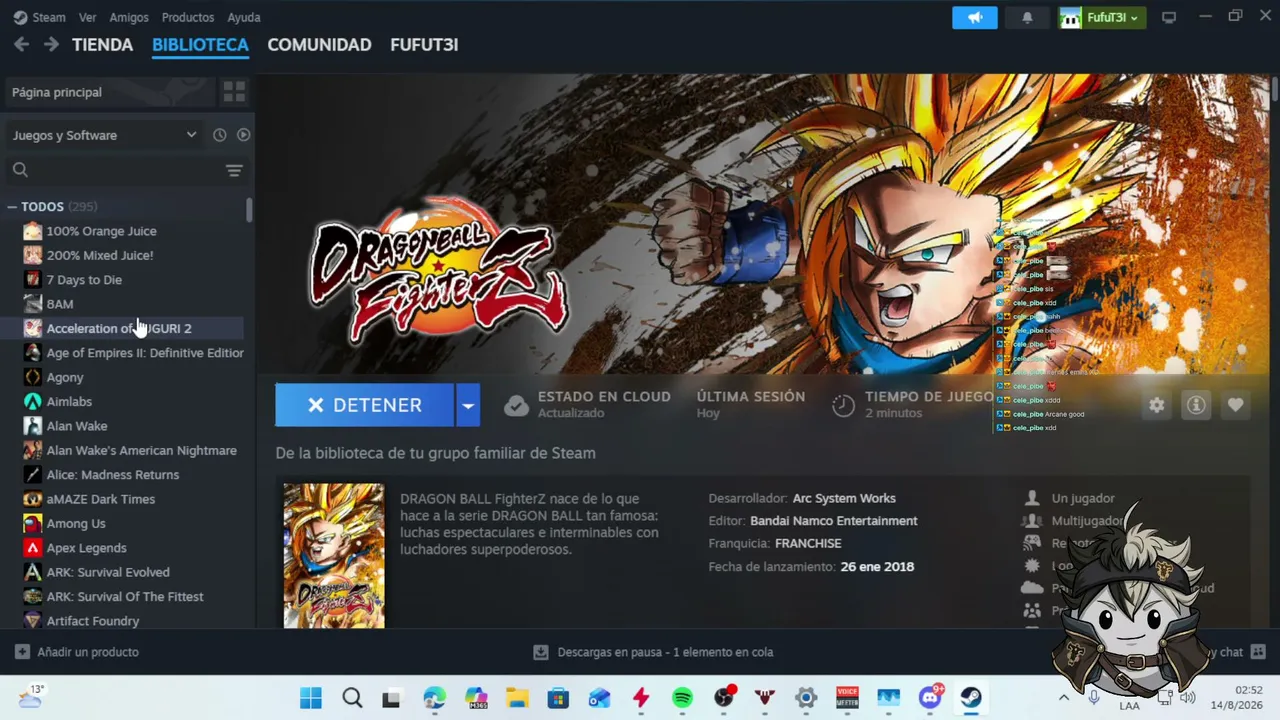The image size is (1280, 720).
Task: Open advanced library filters icon
Action: click(234, 170)
